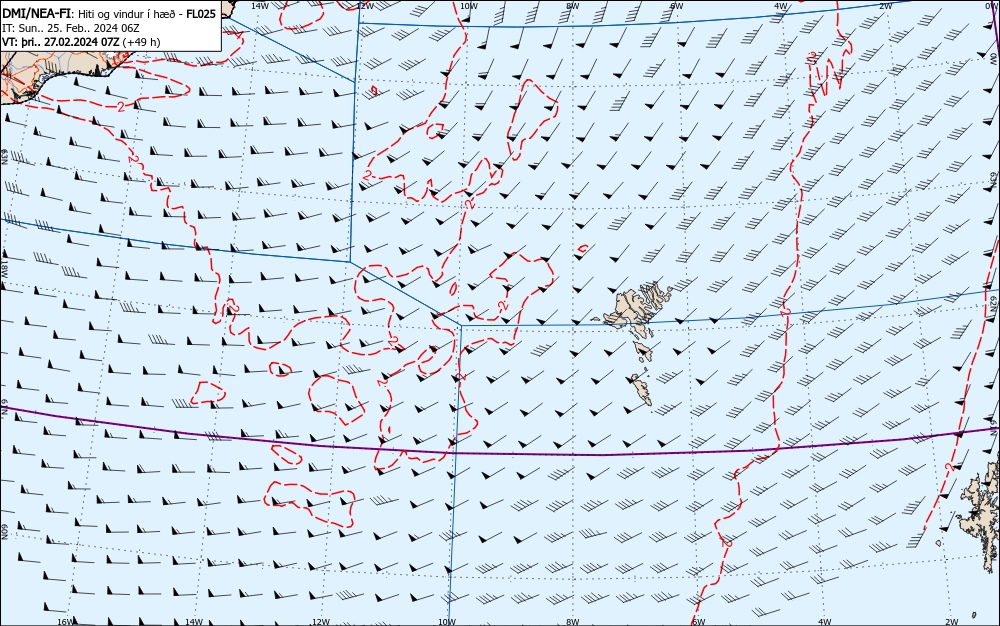Click the '18W' label on the left edge
This screenshot has width=1000, height=626.
click(x=4, y=268)
